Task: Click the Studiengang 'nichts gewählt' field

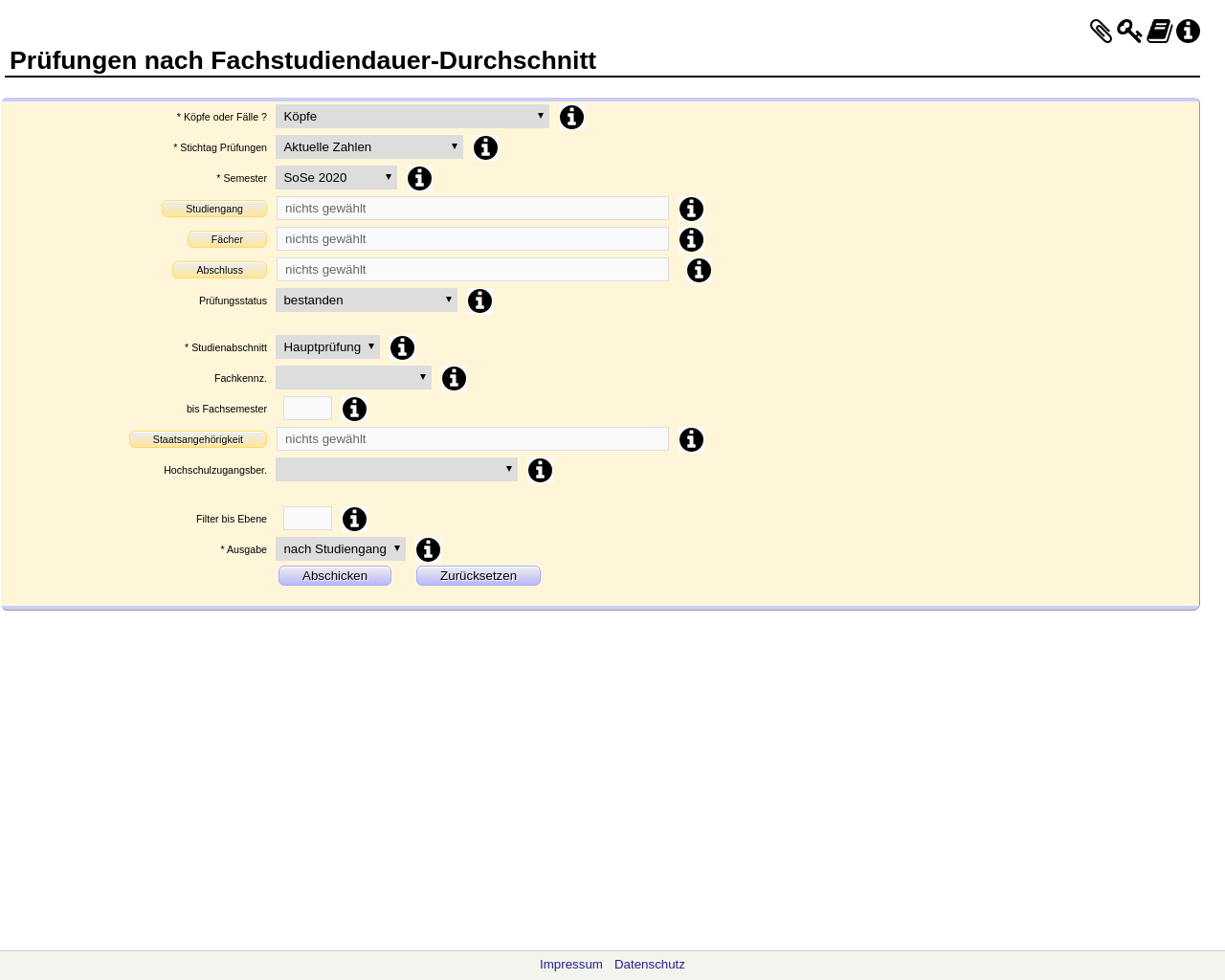Action: pos(473,208)
